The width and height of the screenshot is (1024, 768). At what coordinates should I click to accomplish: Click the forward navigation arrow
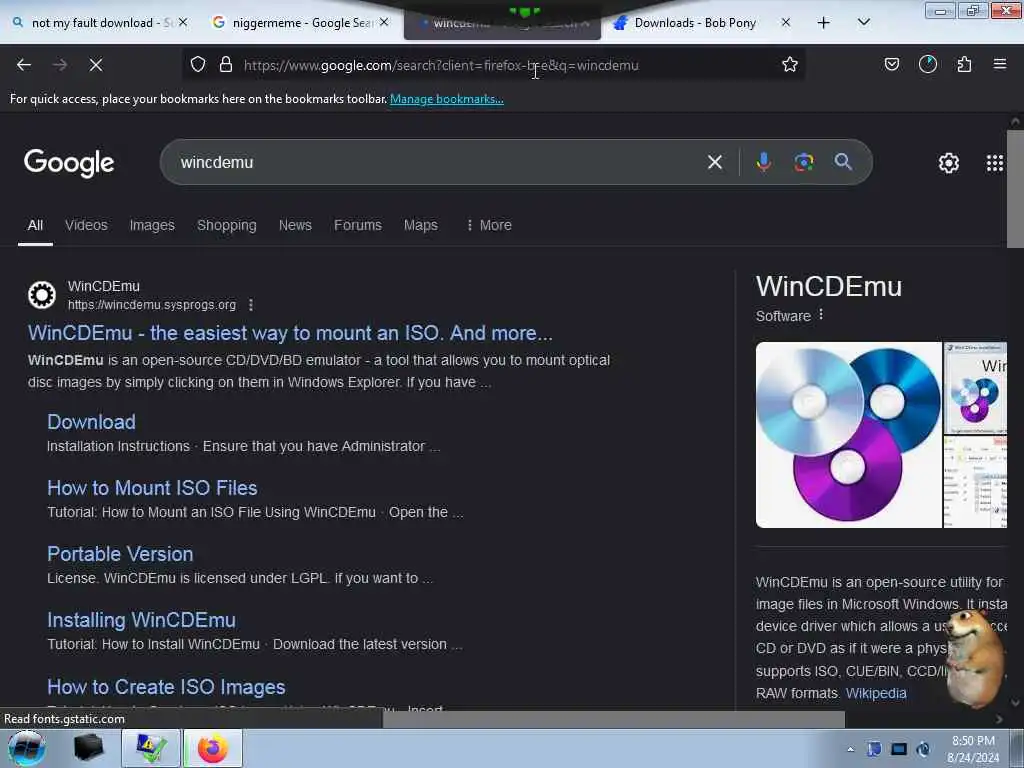[x=60, y=65]
